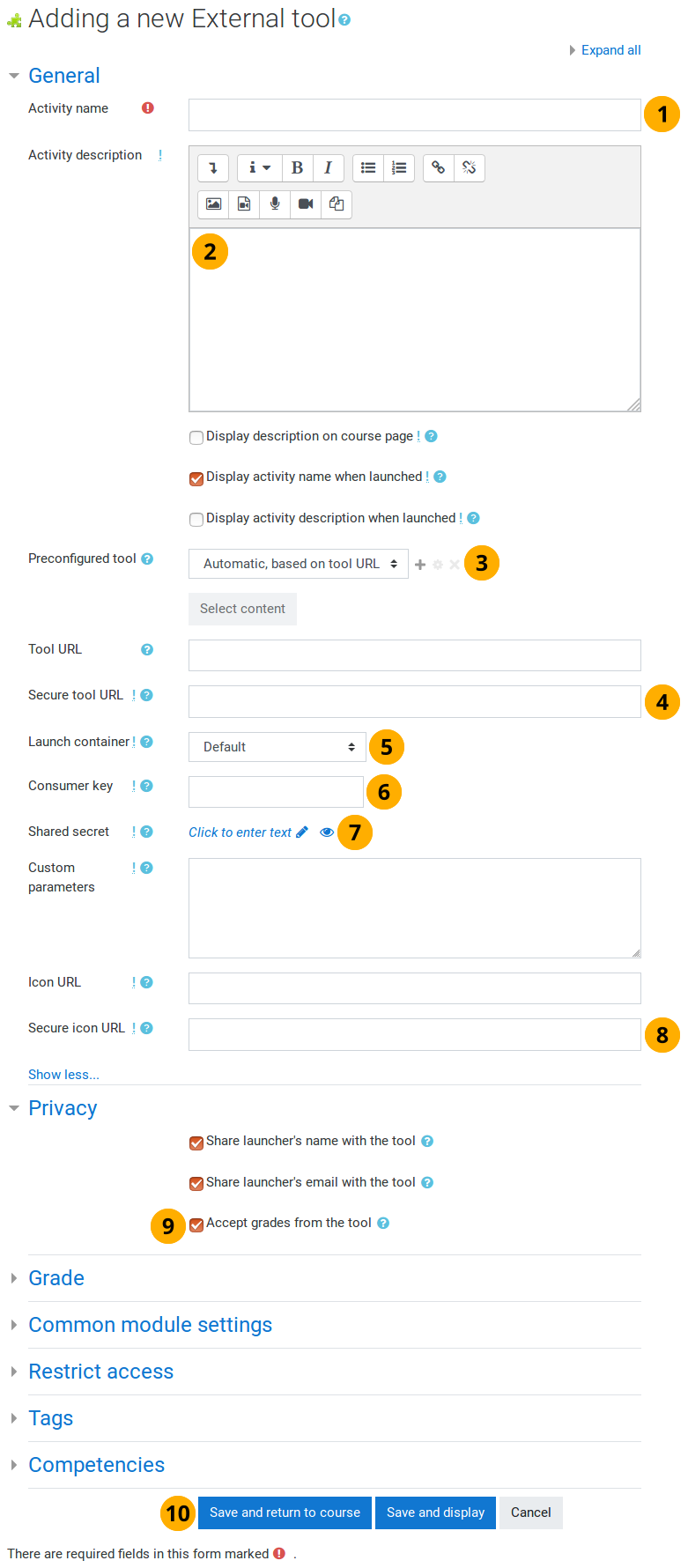The image size is (688, 1568).
Task: Enable Display description on course page
Action: pos(196,437)
